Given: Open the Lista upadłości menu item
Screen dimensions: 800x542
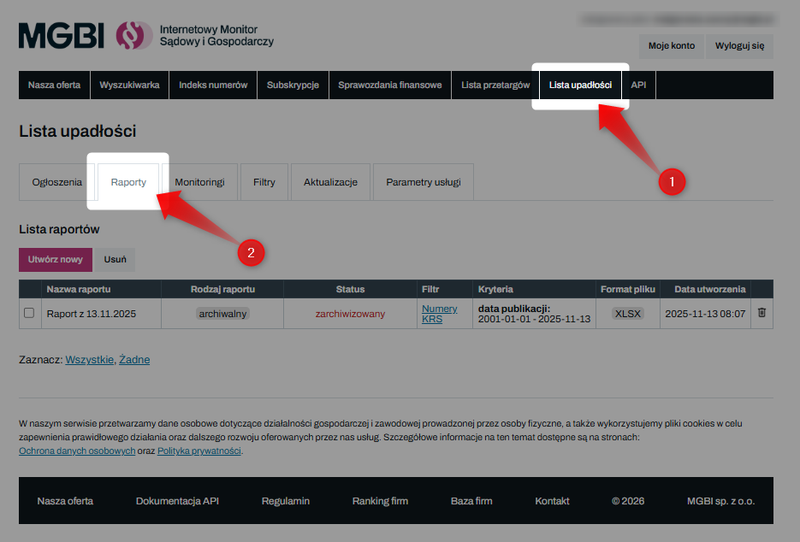Looking at the screenshot, I should click(580, 85).
